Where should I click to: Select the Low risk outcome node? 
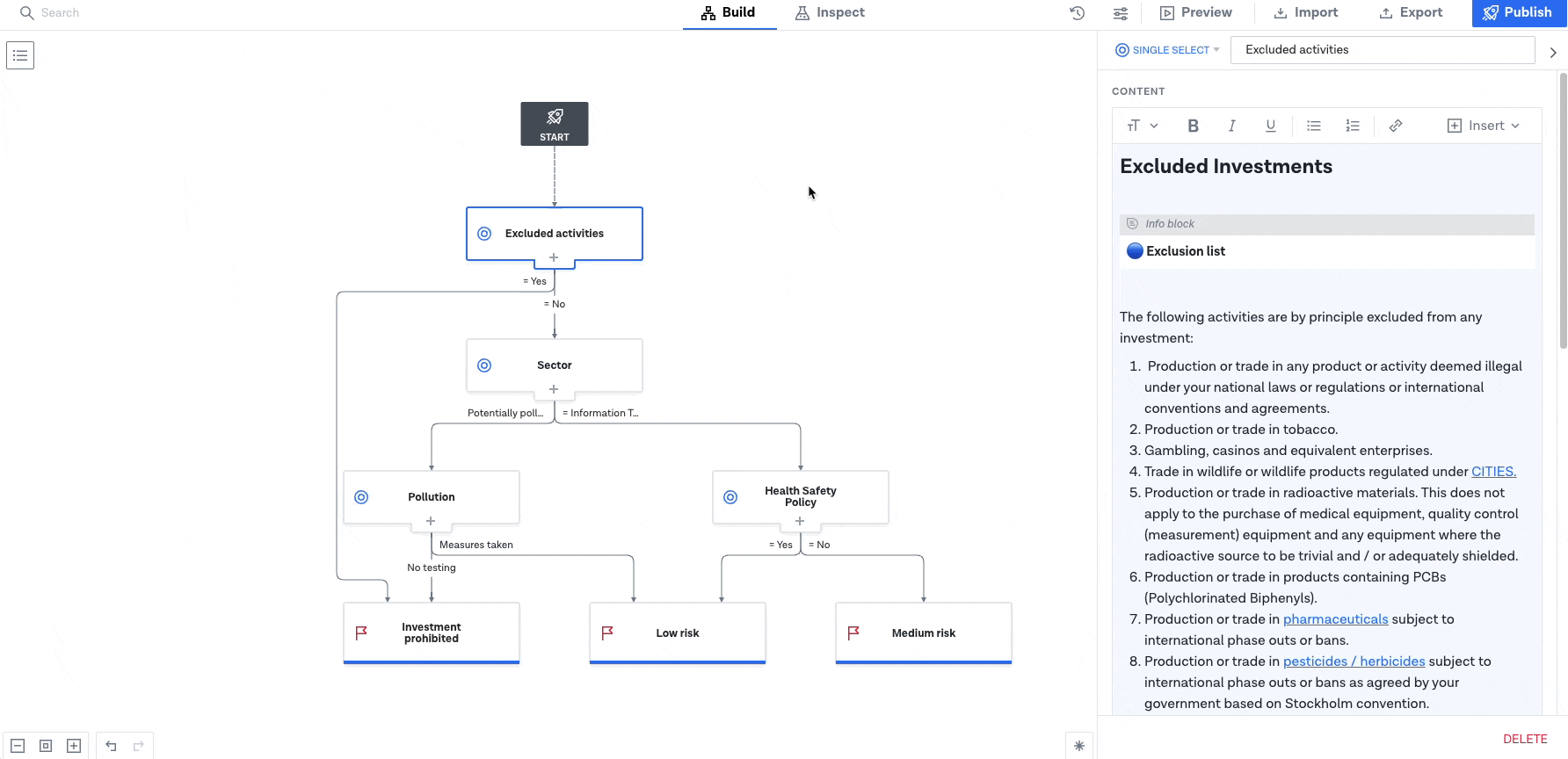tap(678, 632)
